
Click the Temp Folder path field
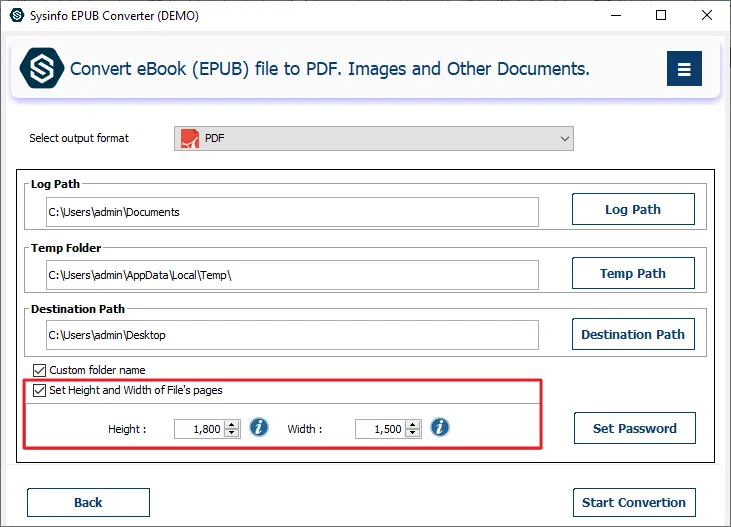292,275
